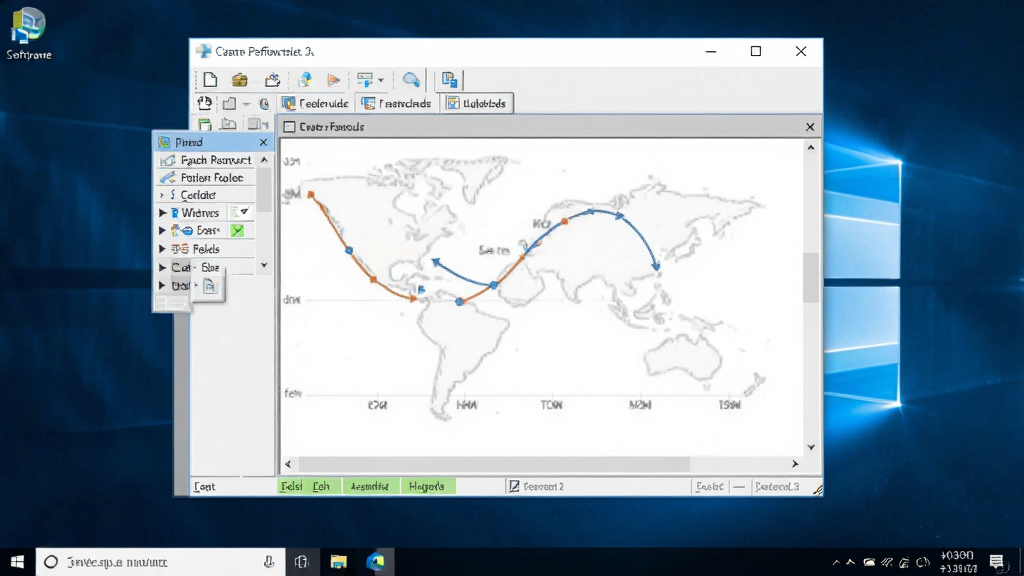Launch Edge browser from the taskbar
Image resolution: width=1024 pixels, height=576 pixels.
point(376,562)
